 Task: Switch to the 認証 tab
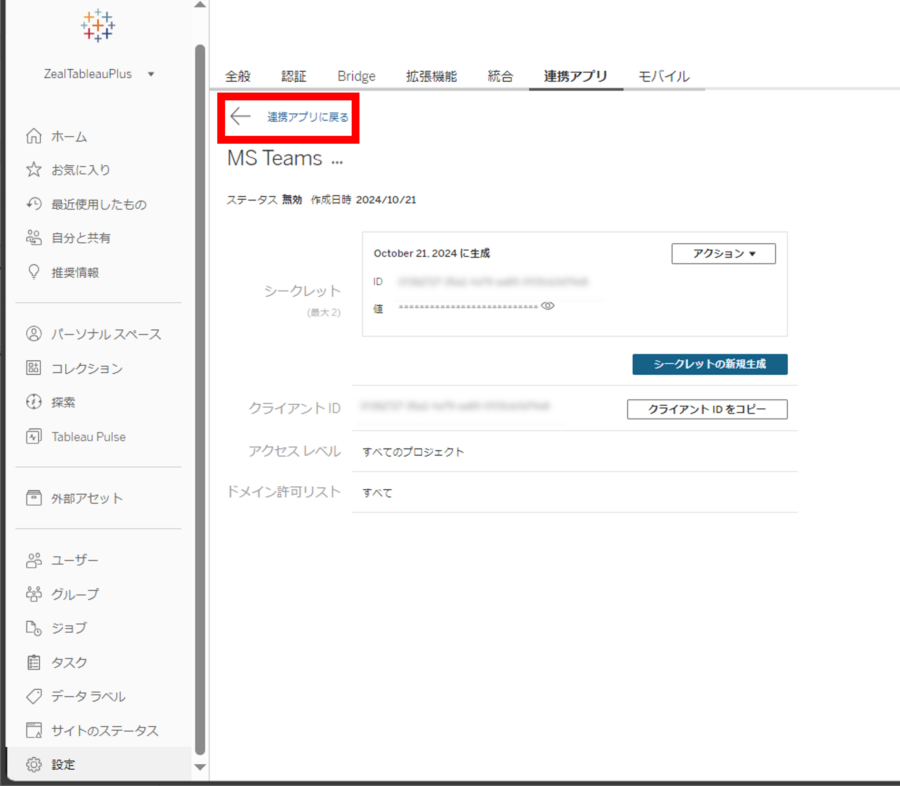[x=293, y=76]
